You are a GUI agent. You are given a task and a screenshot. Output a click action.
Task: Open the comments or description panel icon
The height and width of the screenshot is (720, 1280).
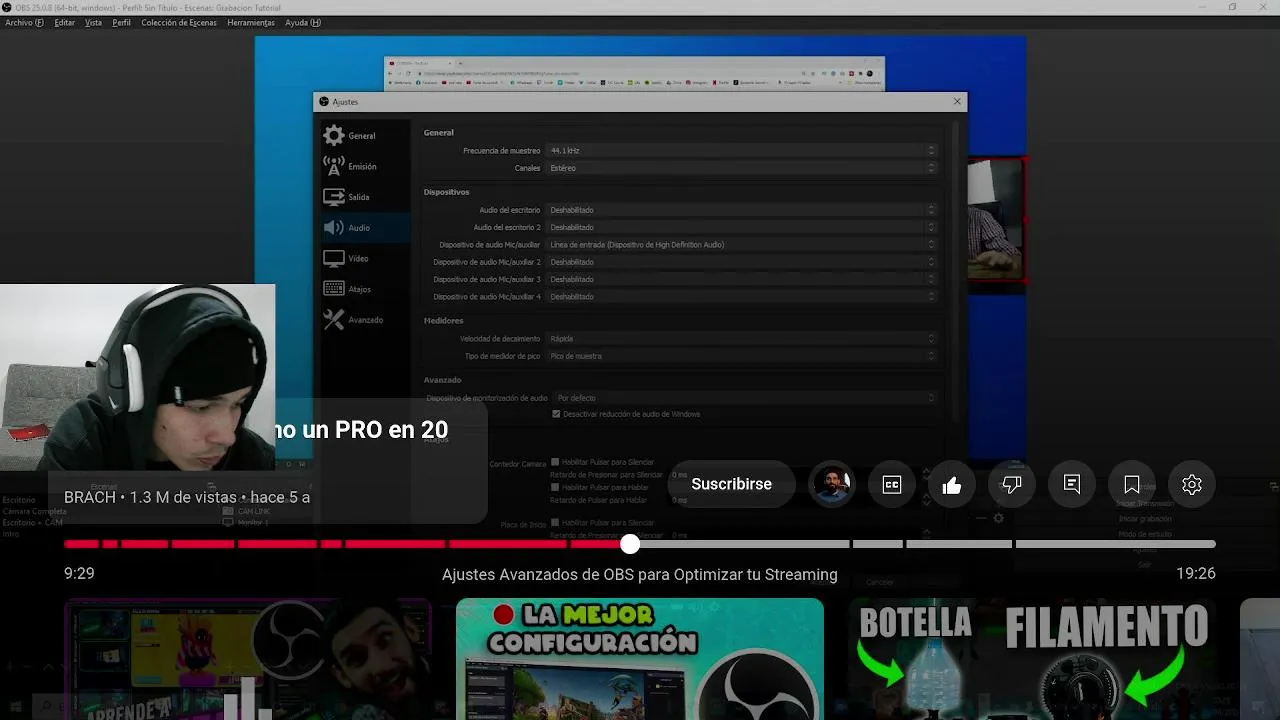tap(1072, 484)
